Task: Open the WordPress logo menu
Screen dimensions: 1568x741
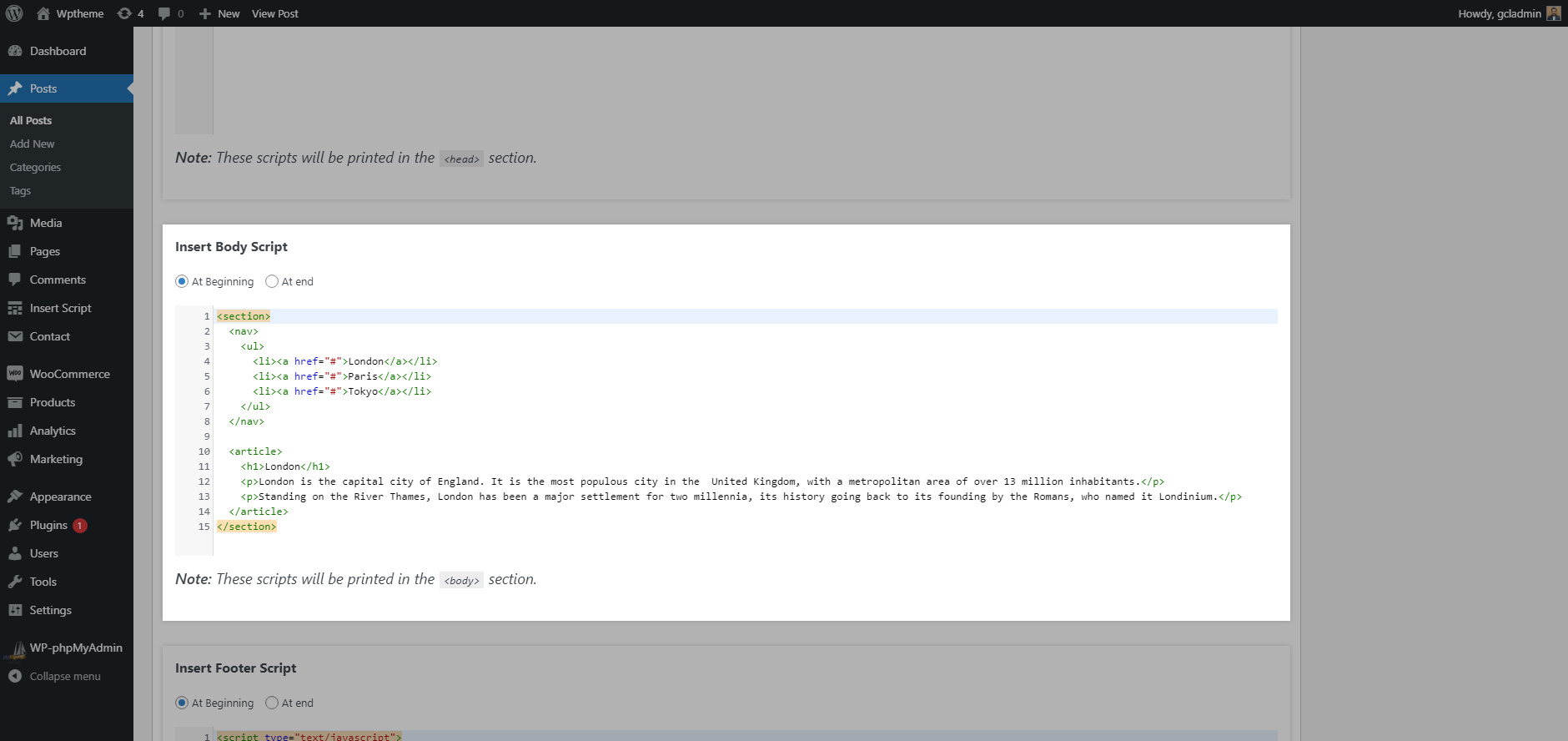Action: 14,13
